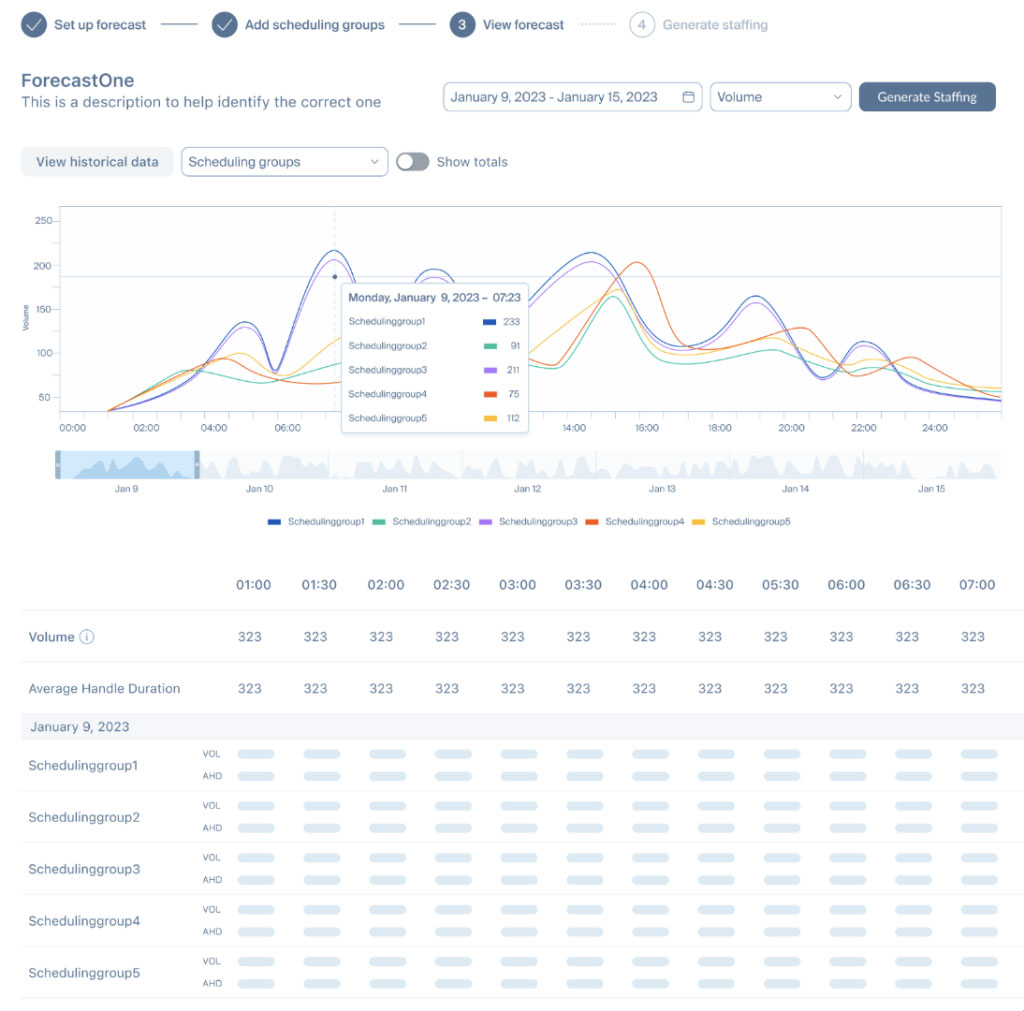Click View historical data button
This screenshot has width=1024, height=1011.
click(97, 162)
